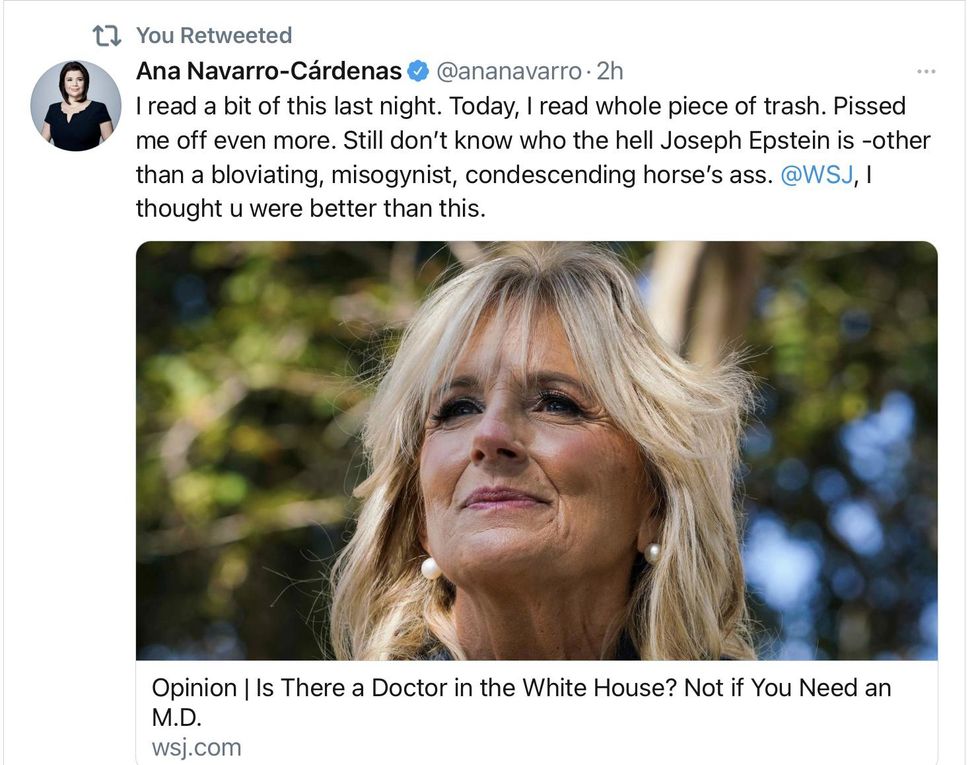The height and width of the screenshot is (765, 980).
Task: Open the WSJ article preview photo
Action: click(x=537, y=450)
